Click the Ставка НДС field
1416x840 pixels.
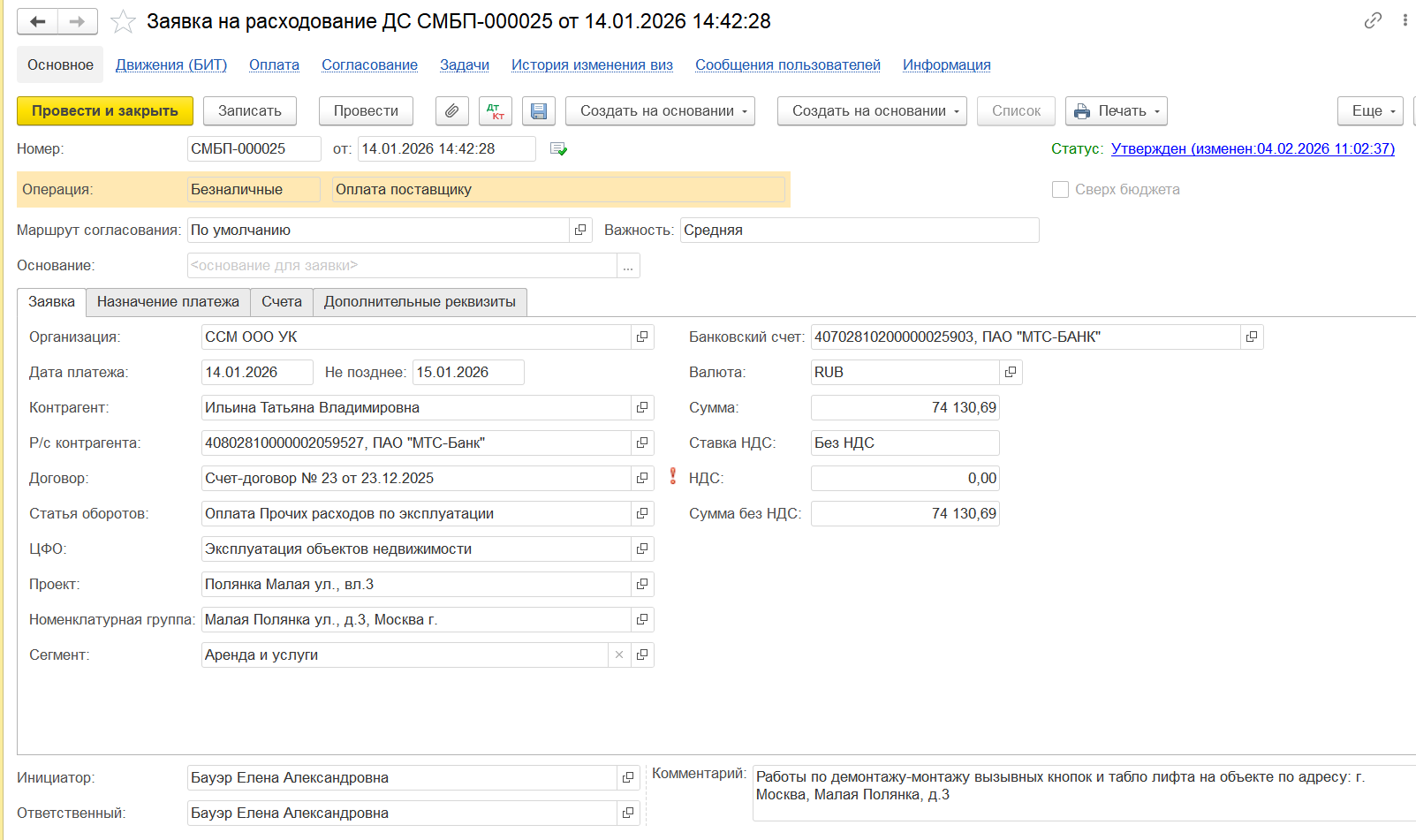(x=905, y=443)
